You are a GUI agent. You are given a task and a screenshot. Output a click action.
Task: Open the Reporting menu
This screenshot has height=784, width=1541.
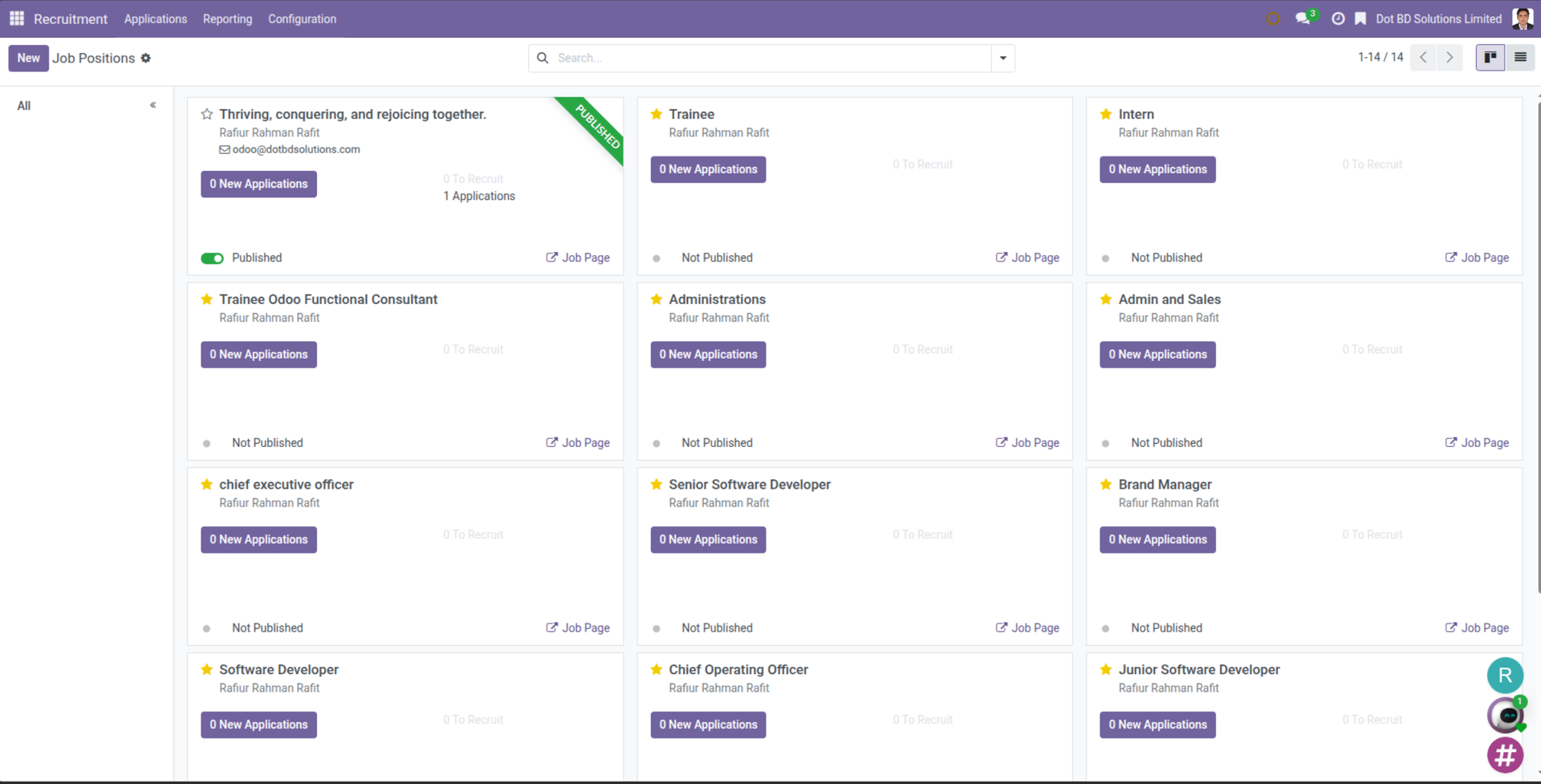click(x=227, y=18)
